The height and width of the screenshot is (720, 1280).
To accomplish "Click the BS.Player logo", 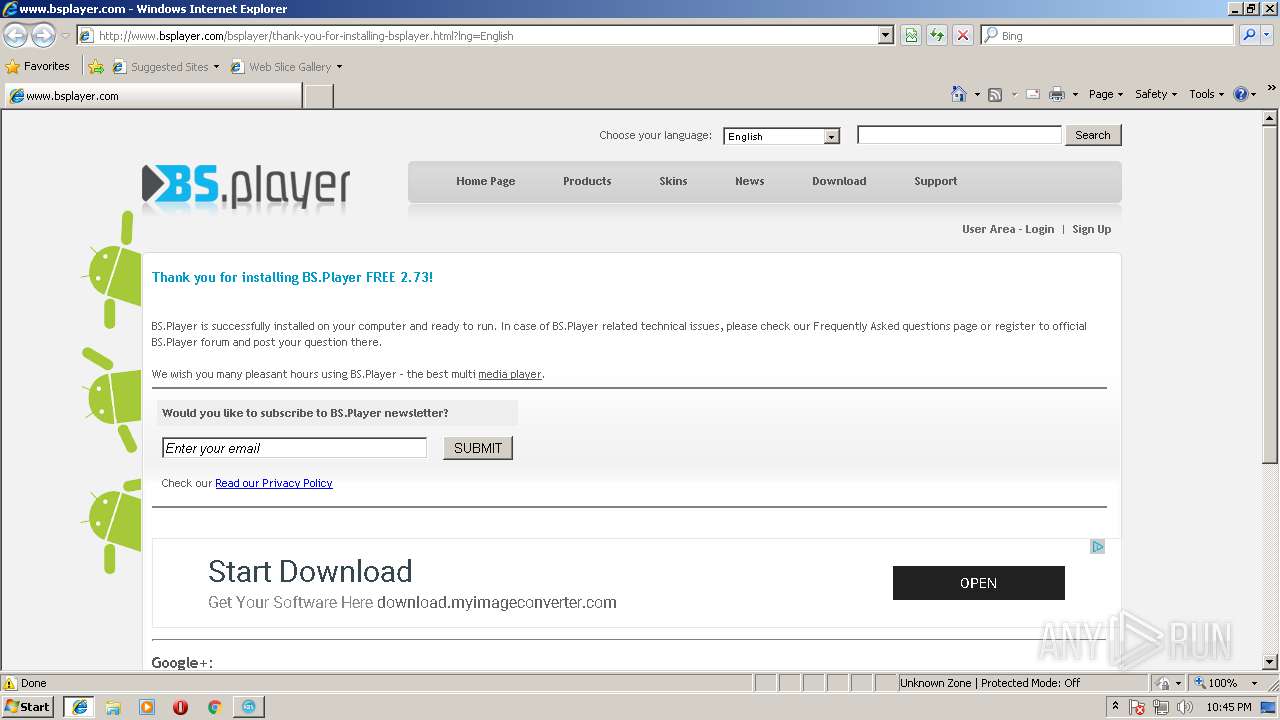I will coord(245,187).
